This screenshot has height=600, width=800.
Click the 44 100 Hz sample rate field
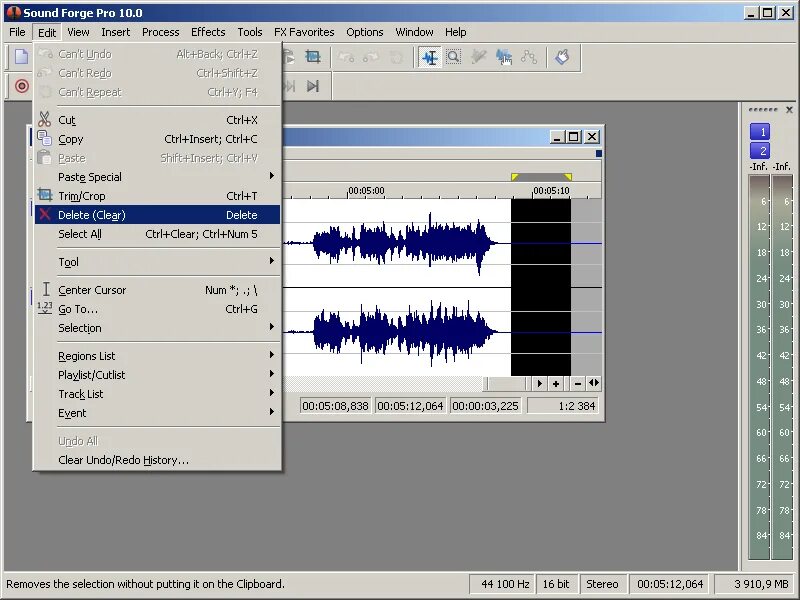click(502, 584)
